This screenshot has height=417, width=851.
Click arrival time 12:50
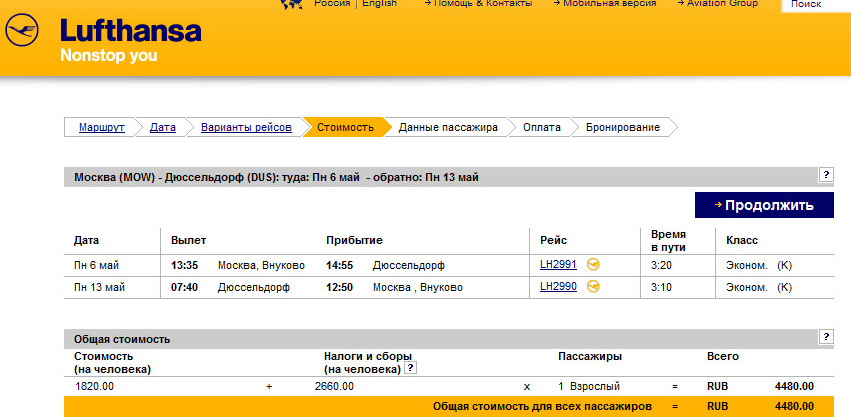340,287
